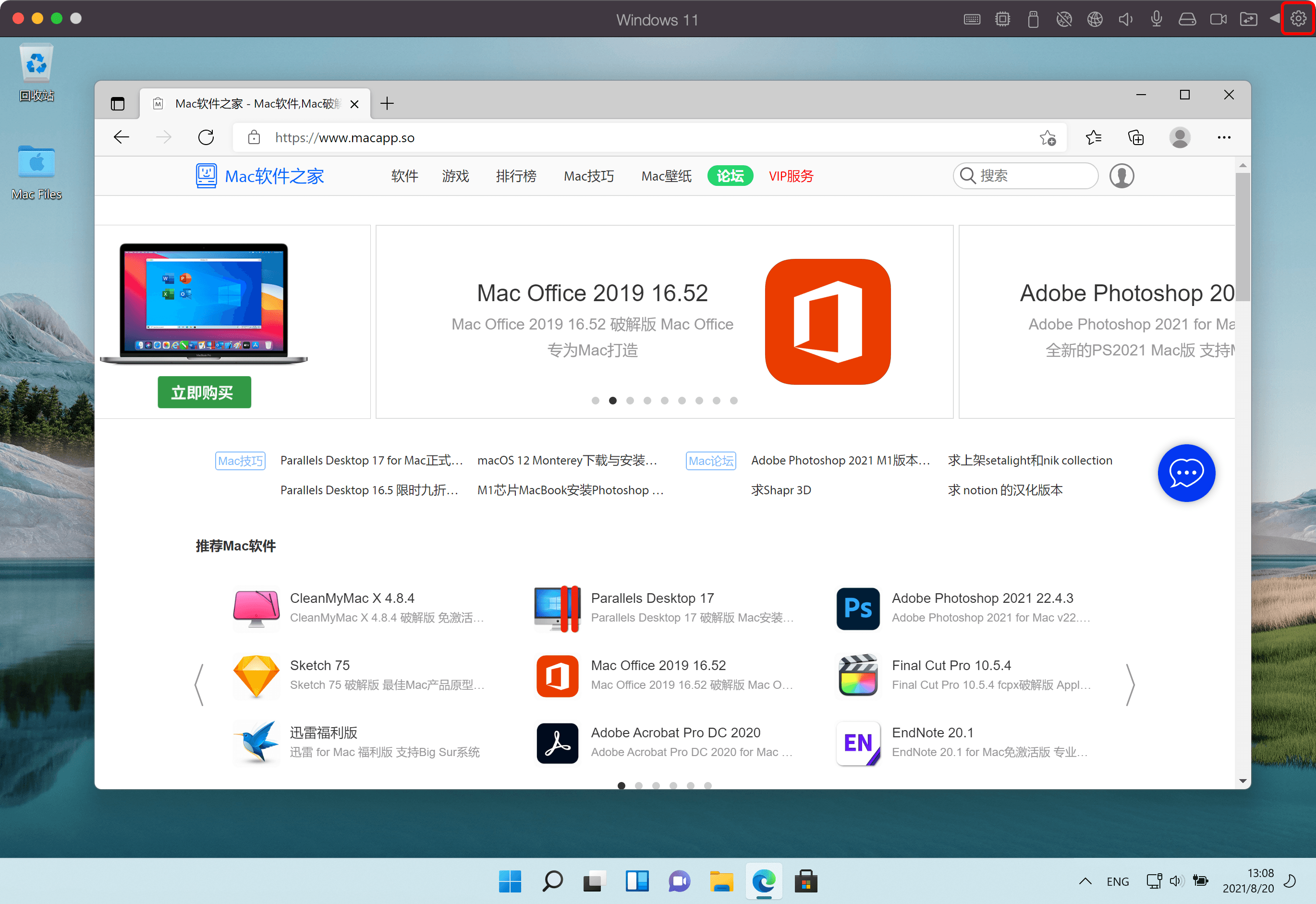This screenshot has width=1316, height=904.
Task: Click the page vertical scrollbar thumb
Action: (x=1243, y=237)
